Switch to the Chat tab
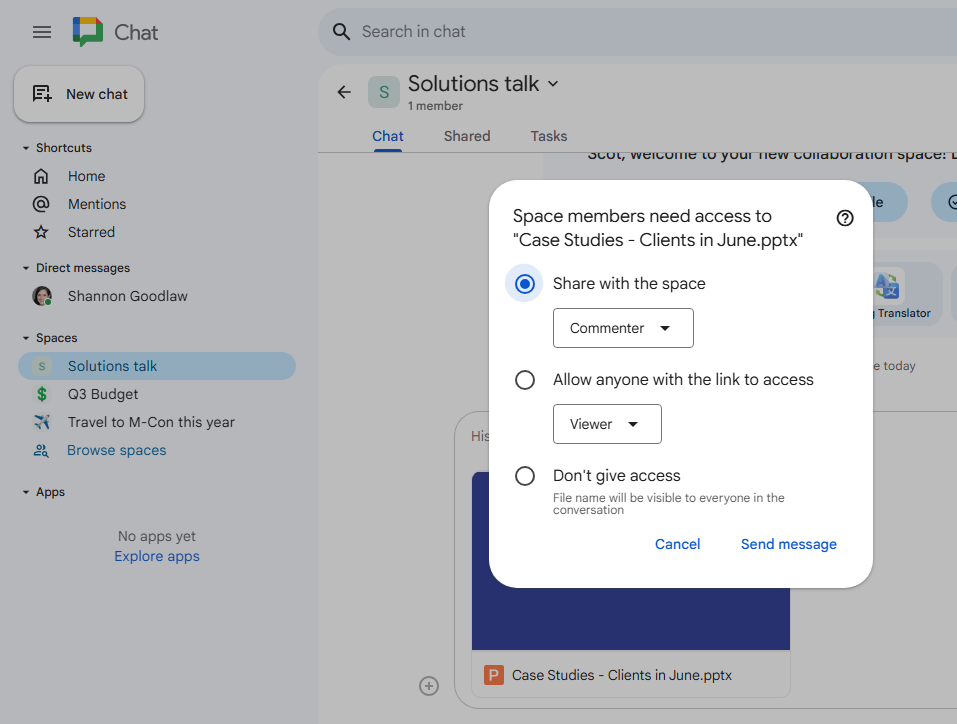Viewport: 957px width, 724px height. click(388, 136)
